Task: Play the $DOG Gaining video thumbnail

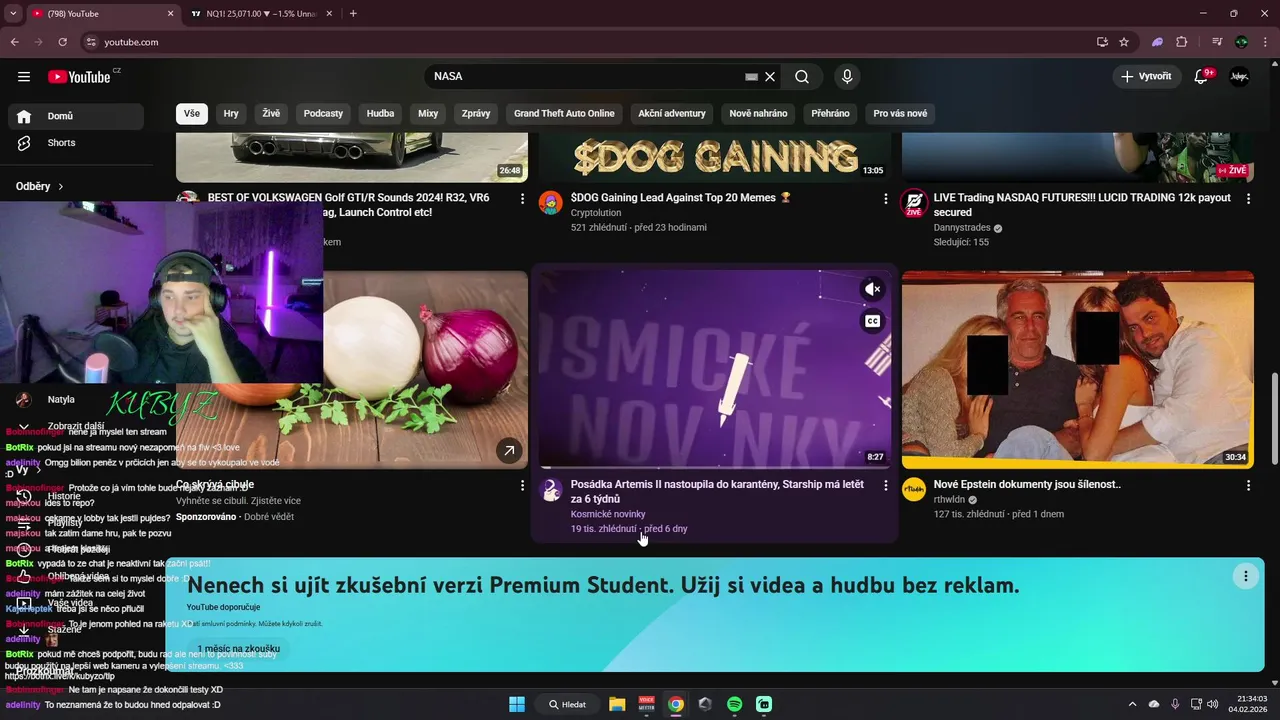Action: click(714, 157)
